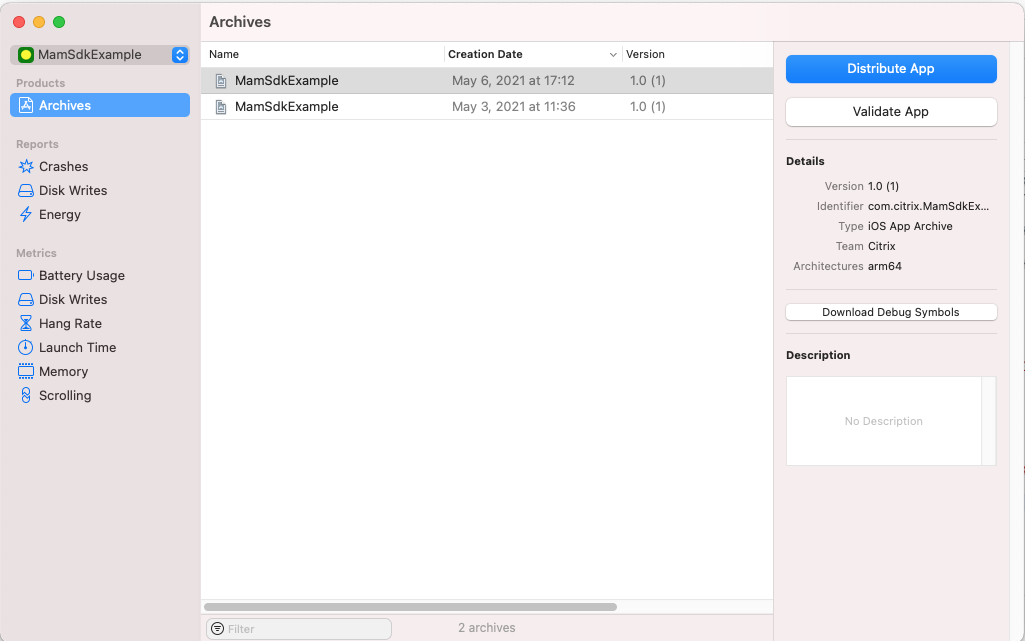
Task: Click the truncated Identifier com.citrix.MamSdkEx… value
Action: 928,206
